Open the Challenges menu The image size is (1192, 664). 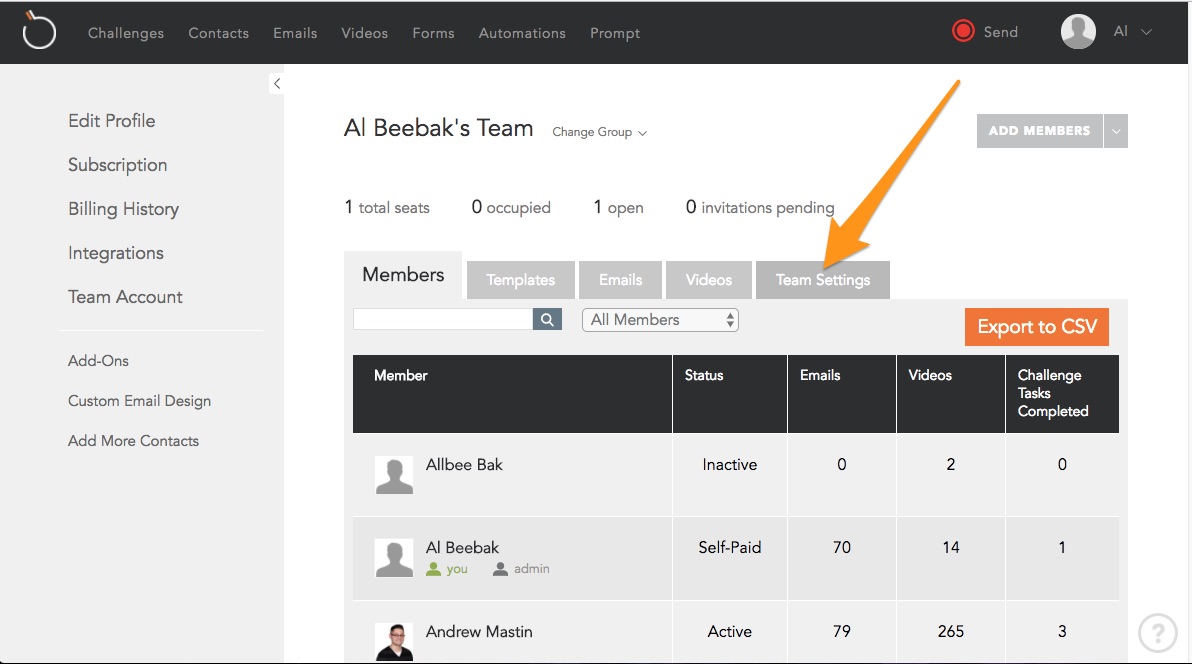(125, 33)
